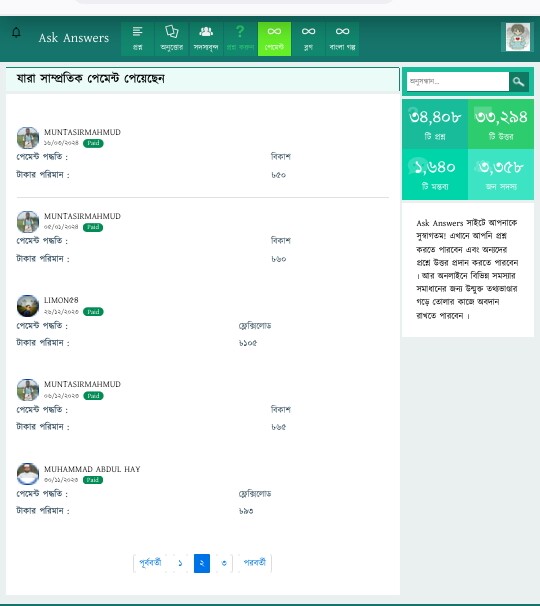Click the ৩,৩৫৮ members count tile

[501, 174]
